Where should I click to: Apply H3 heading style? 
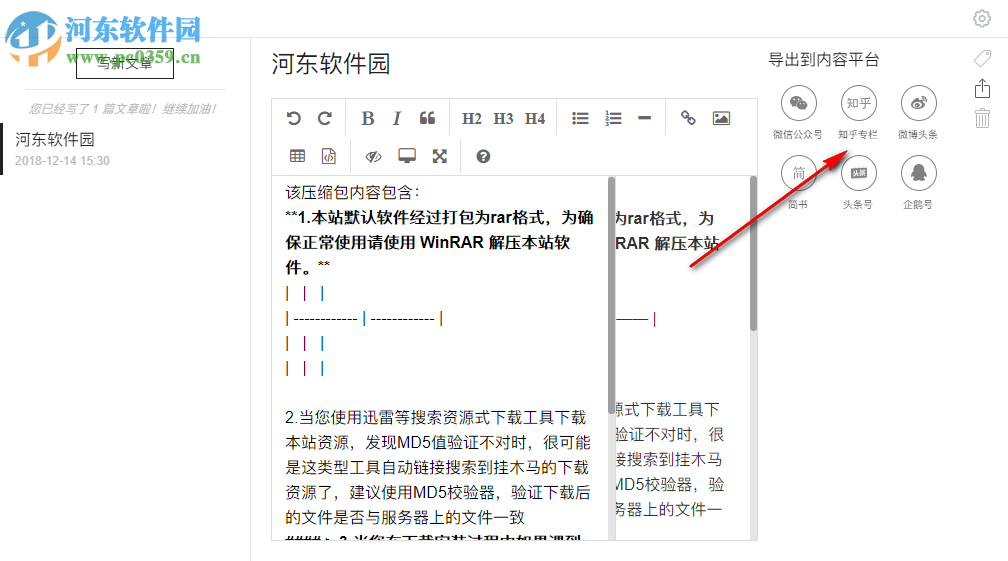point(503,118)
